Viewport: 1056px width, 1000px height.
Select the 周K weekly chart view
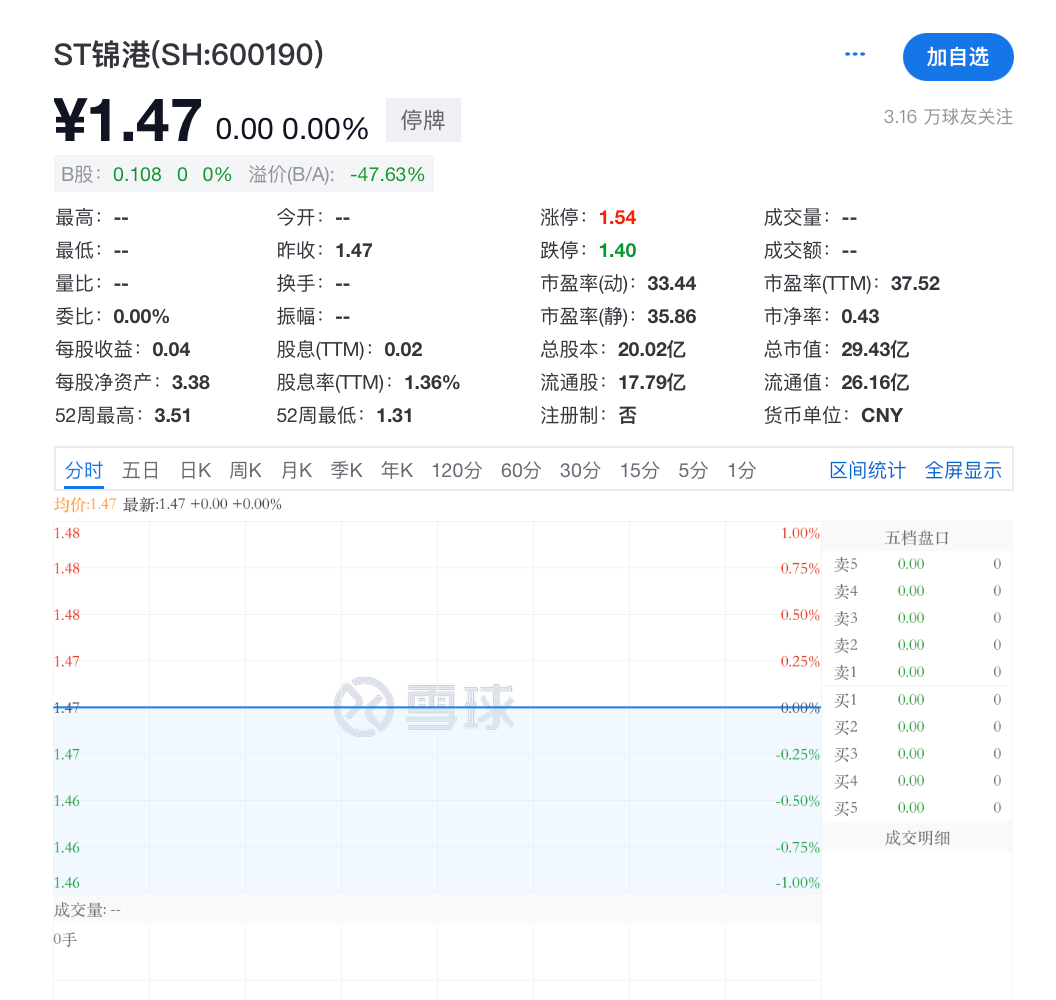click(244, 470)
